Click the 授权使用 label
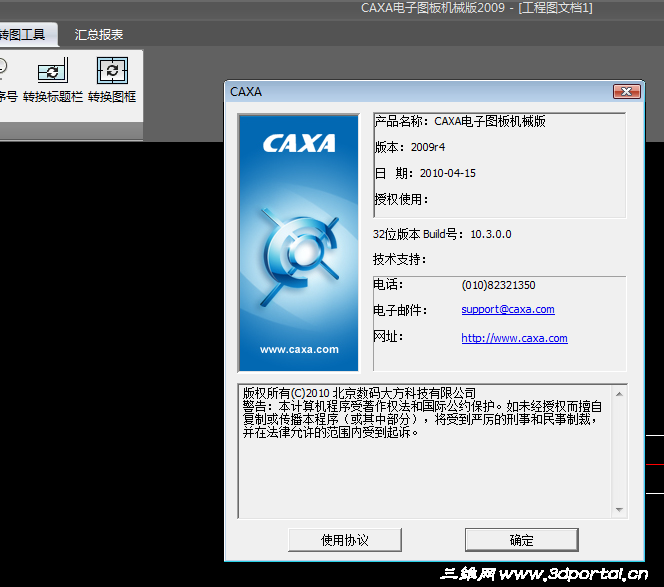The height and width of the screenshot is (587, 664). 401,199
